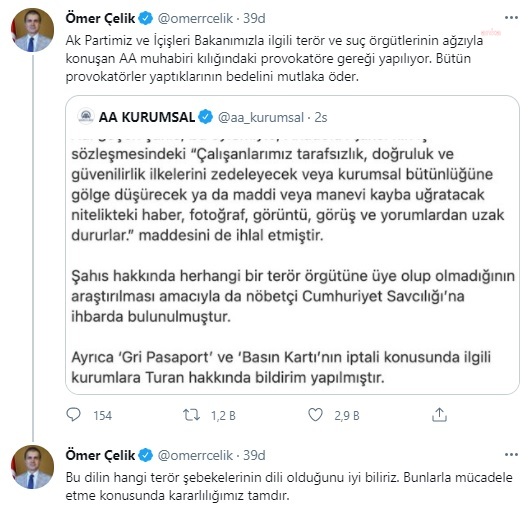
Task: Open three-dot menu of the second tweet
Action: click(x=511, y=455)
